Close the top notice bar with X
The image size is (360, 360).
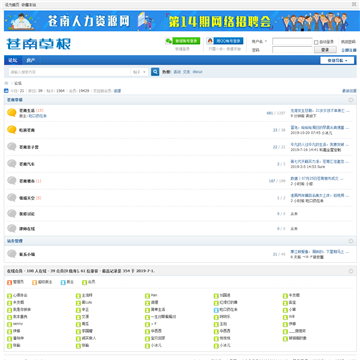pyautogui.click(x=354, y=4)
